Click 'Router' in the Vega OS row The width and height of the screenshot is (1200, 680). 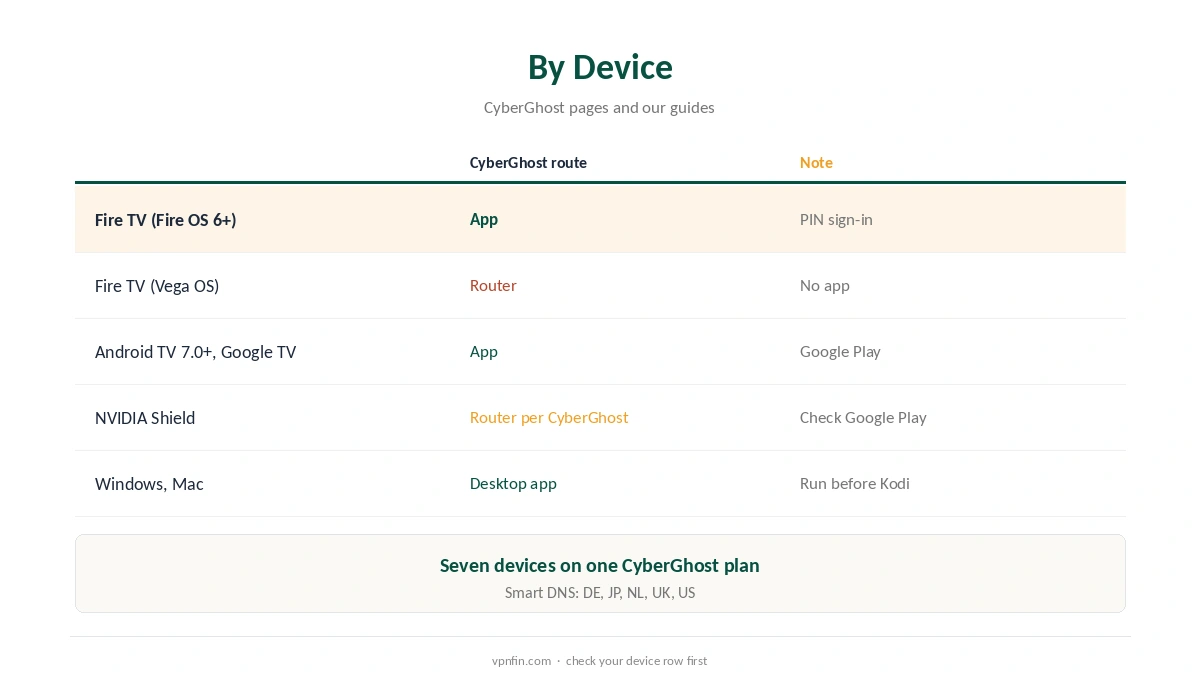tap(493, 285)
